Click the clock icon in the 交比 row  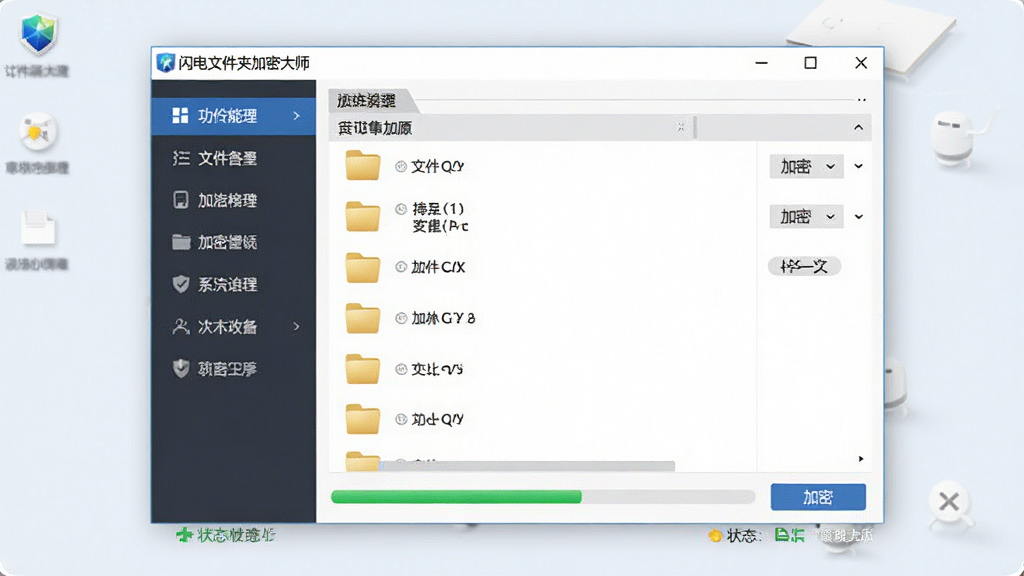click(x=401, y=370)
